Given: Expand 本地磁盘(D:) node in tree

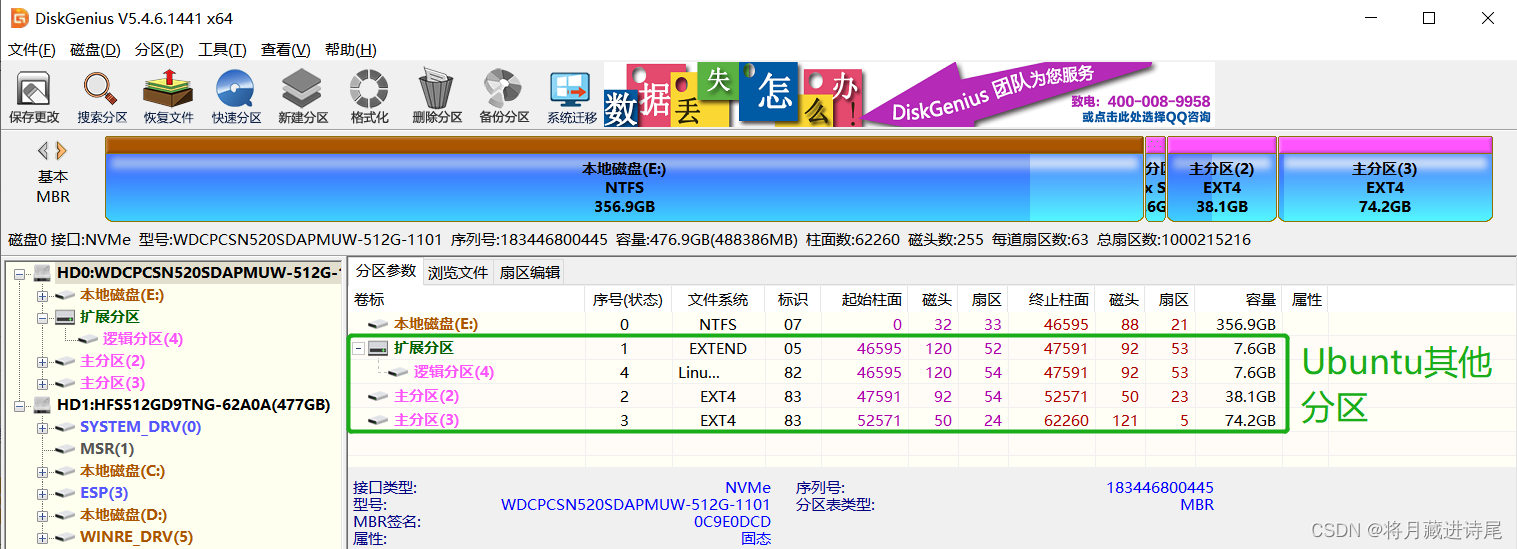Looking at the screenshot, I should 42,515.
